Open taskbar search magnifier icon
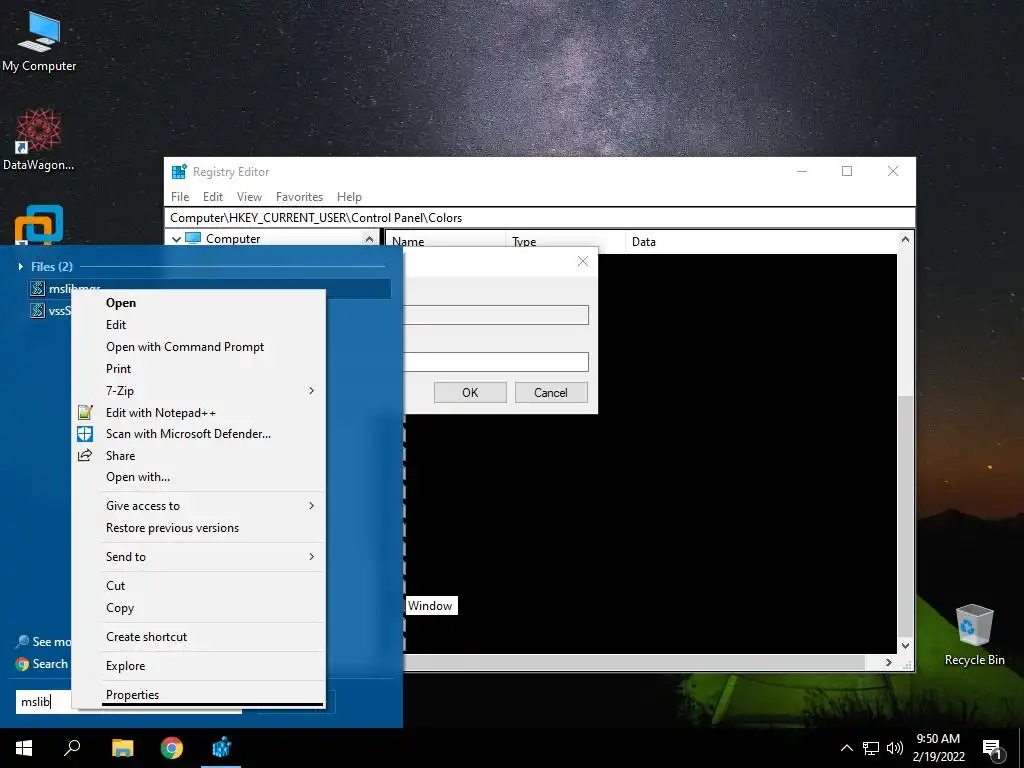The image size is (1024, 768). [72, 748]
